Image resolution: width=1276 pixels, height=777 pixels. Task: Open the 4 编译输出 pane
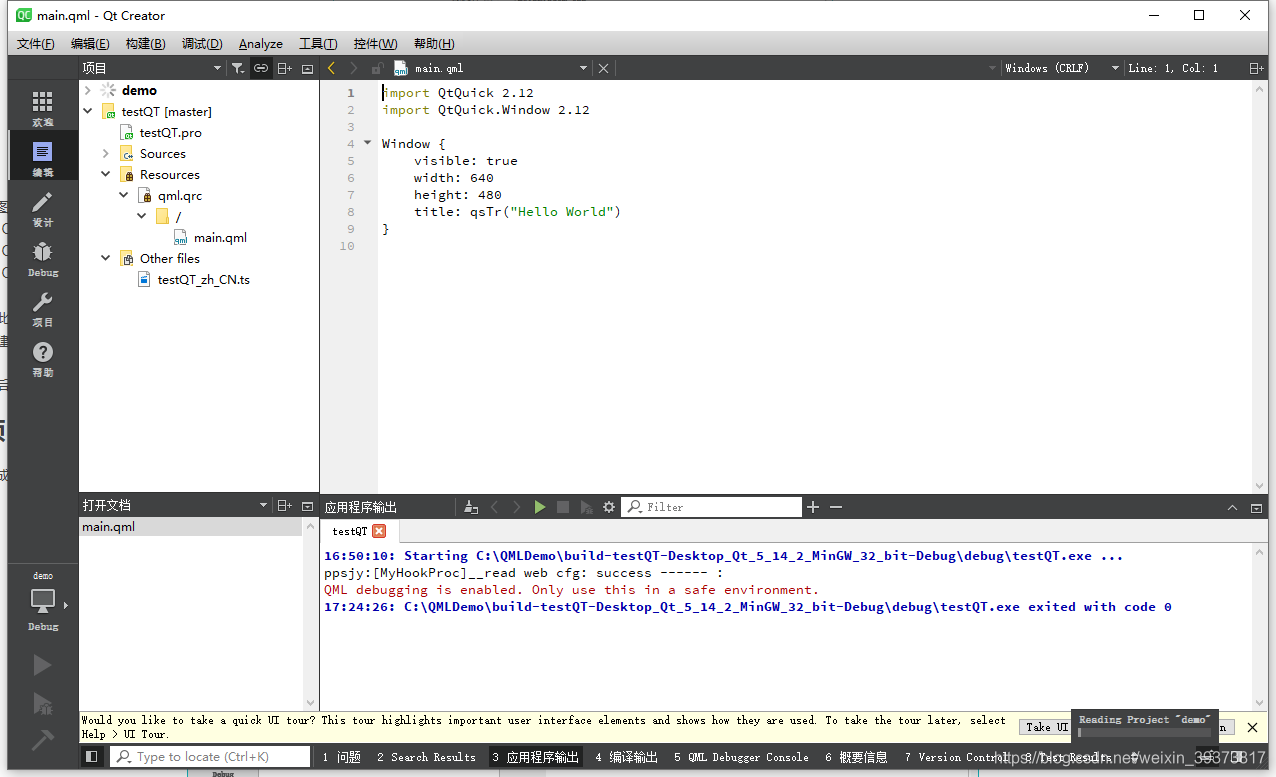[x=627, y=757]
